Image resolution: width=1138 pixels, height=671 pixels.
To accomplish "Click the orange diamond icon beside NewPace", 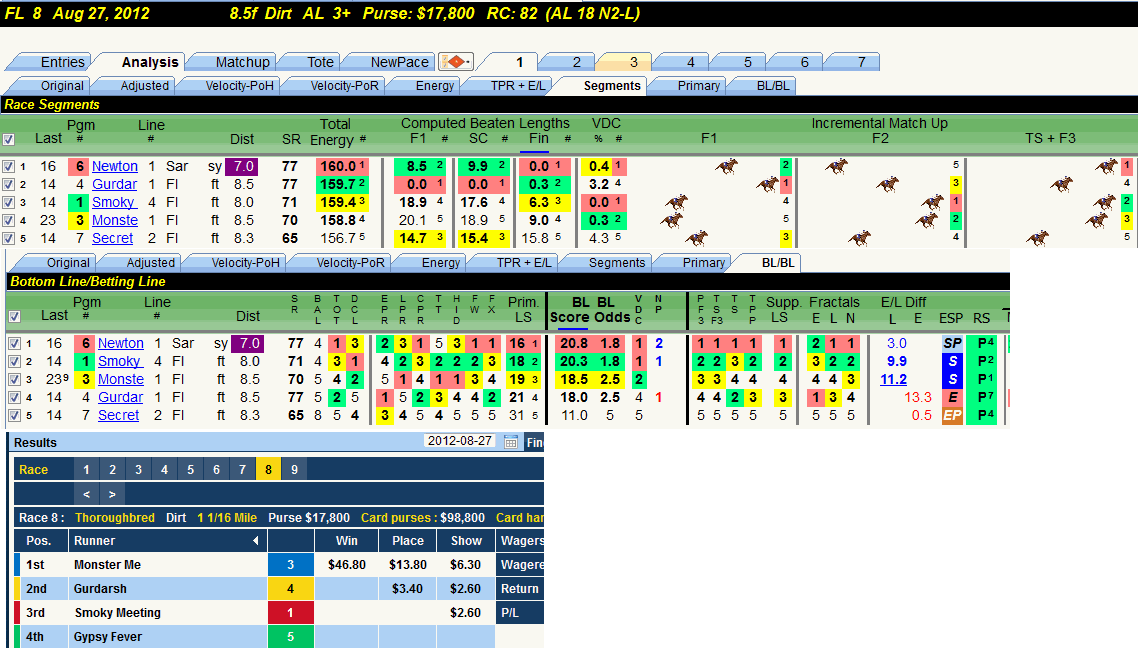I will (x=456, y=62).
